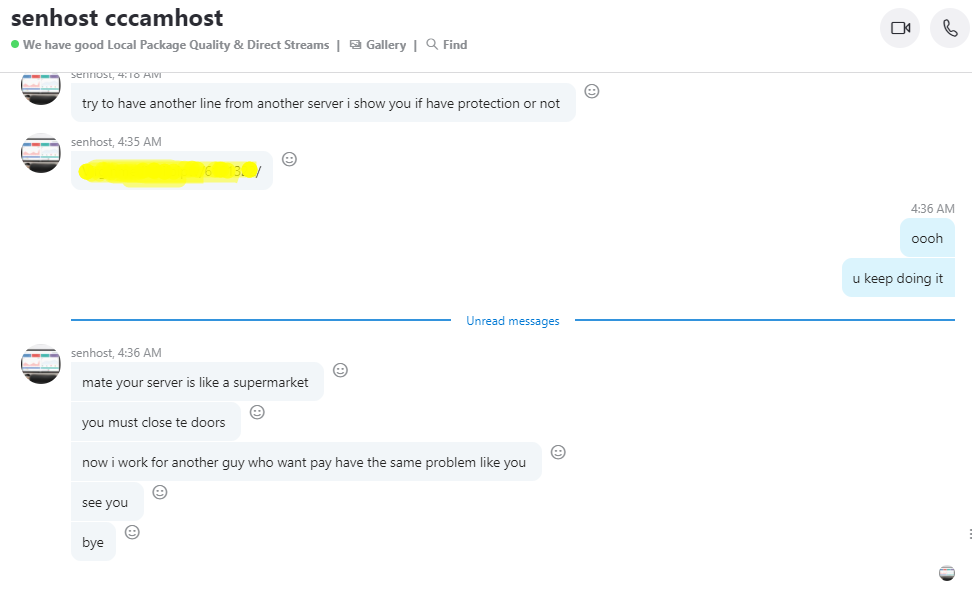Click the Unread messages divider label
This screenshot has height=599, width=972.
coord(513,321)
